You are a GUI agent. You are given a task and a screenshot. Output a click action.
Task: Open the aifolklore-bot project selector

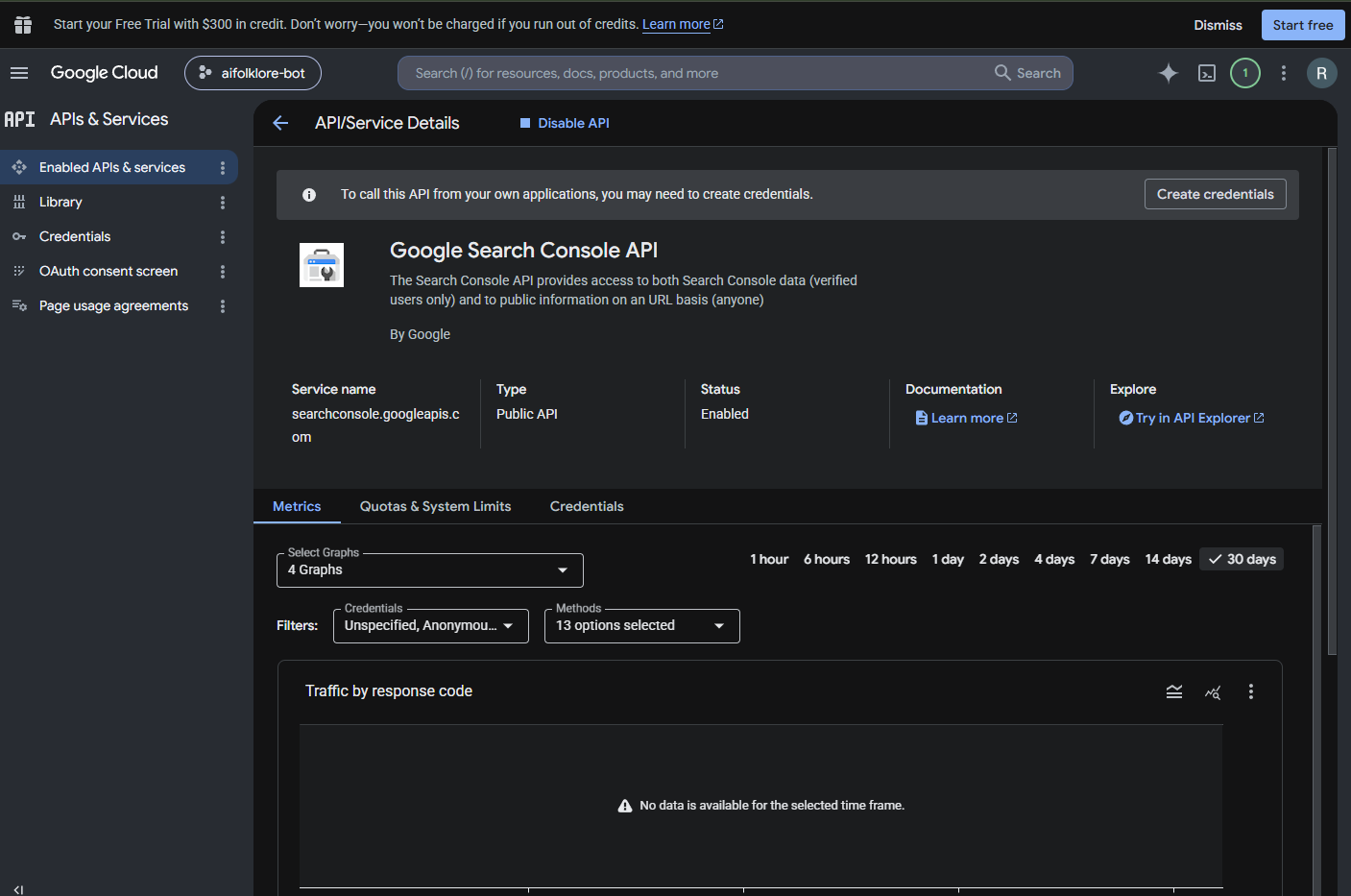[253, 73]
